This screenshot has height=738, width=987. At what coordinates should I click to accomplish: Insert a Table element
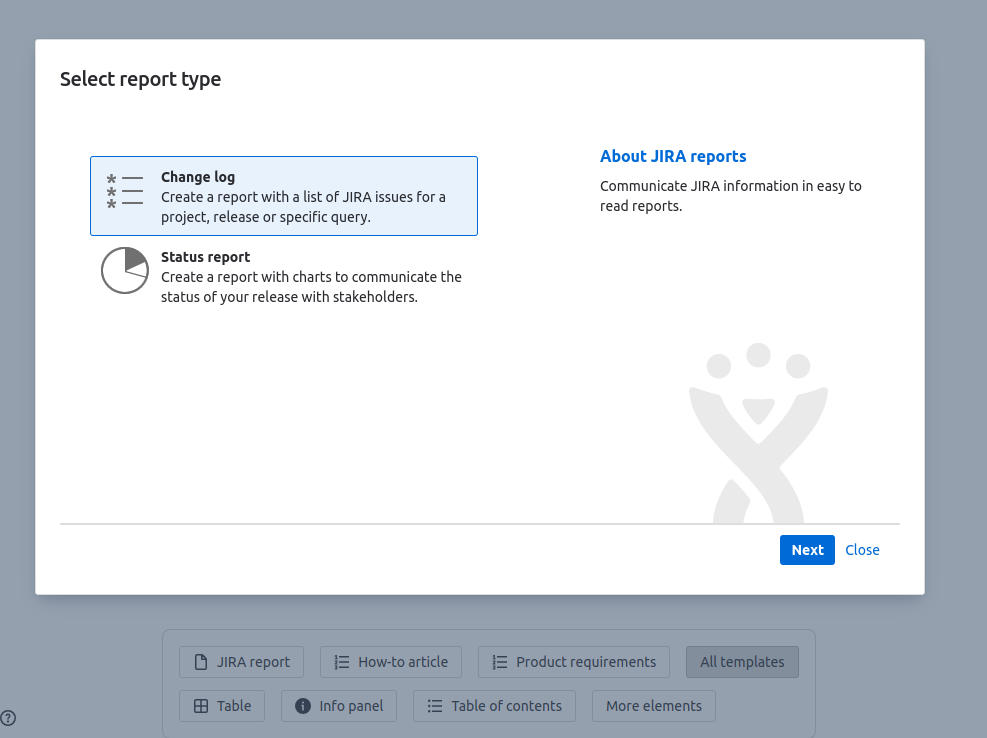click(222, 706)
